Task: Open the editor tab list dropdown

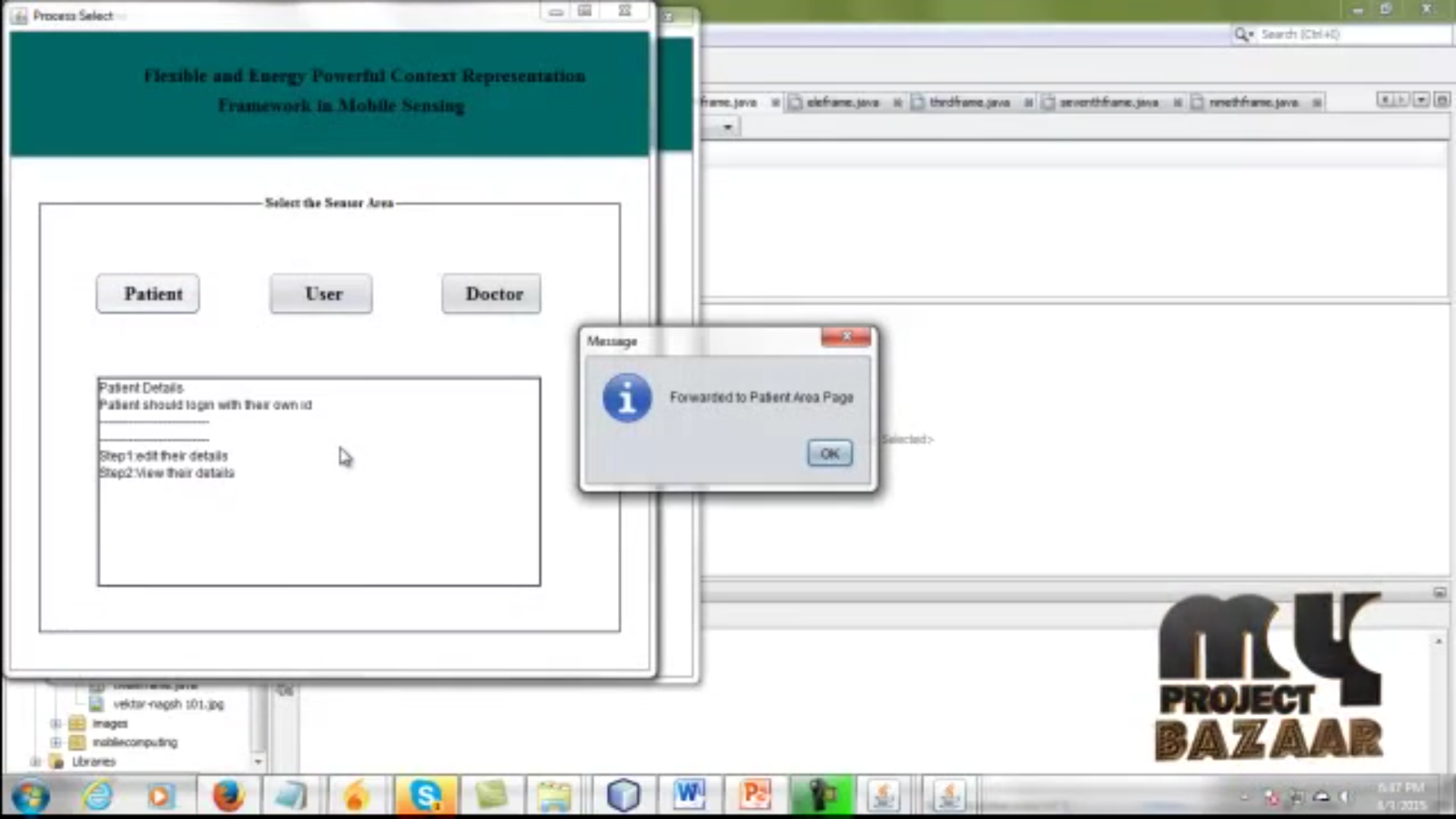Action: [1421, 99]
